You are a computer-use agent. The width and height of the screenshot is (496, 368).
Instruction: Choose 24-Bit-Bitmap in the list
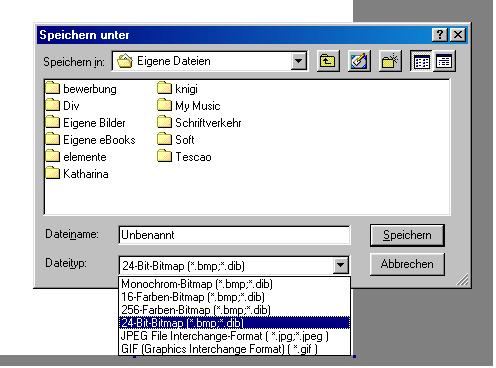point(234,323)
